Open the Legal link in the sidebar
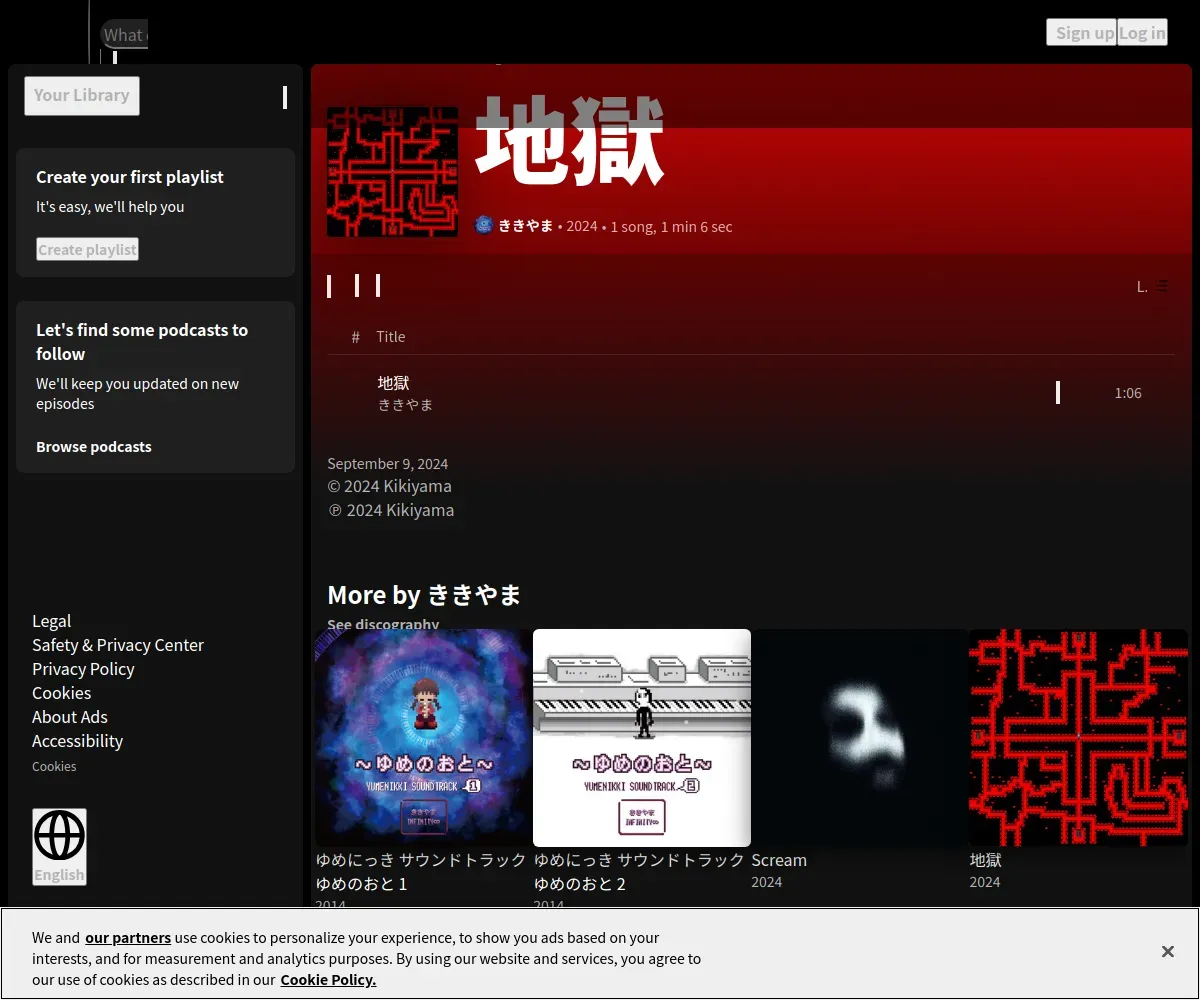Screen dimensions: 1200x1000 click(51, 621)
